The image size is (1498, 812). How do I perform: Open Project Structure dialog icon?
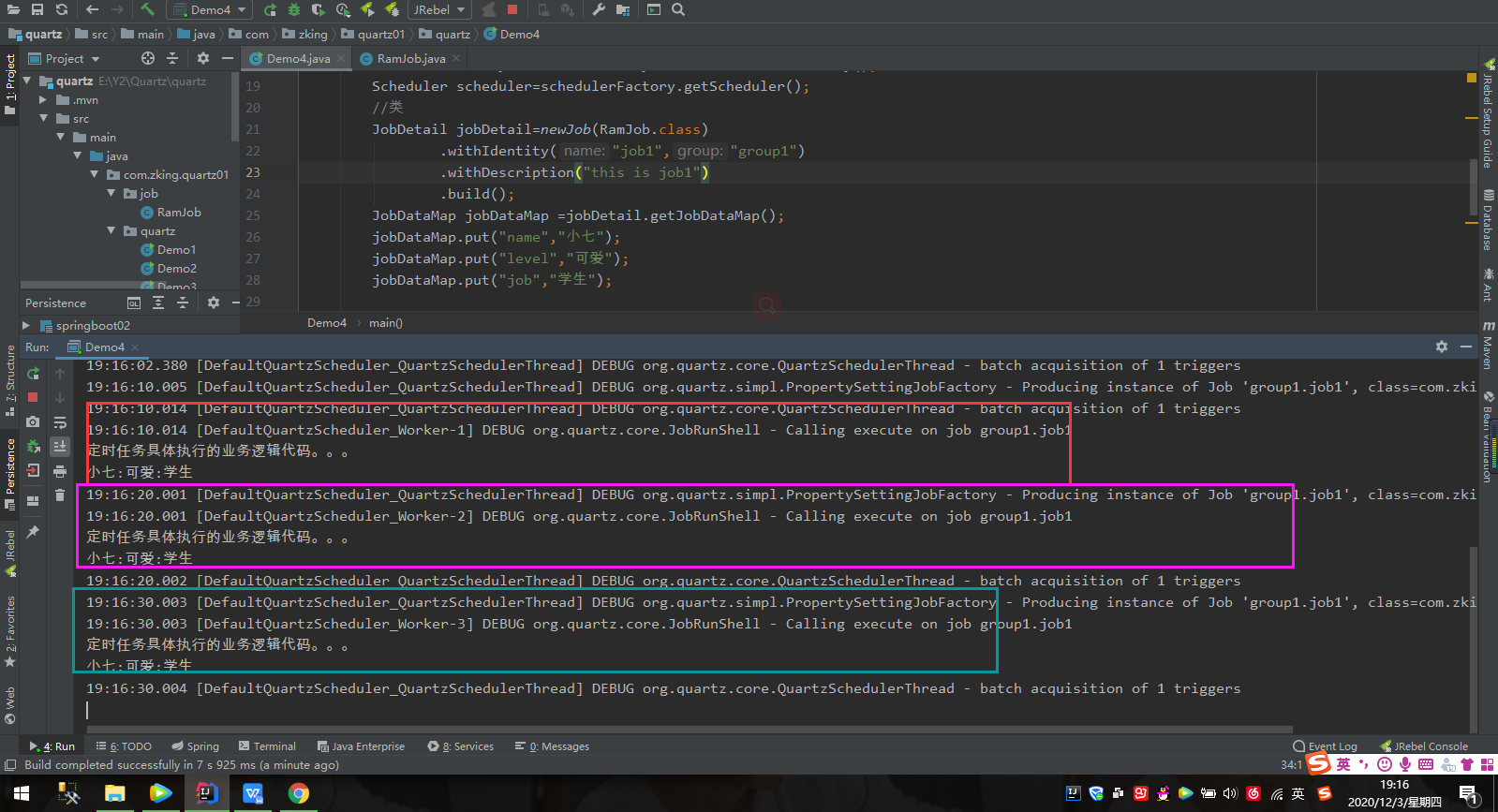[623, 9]
